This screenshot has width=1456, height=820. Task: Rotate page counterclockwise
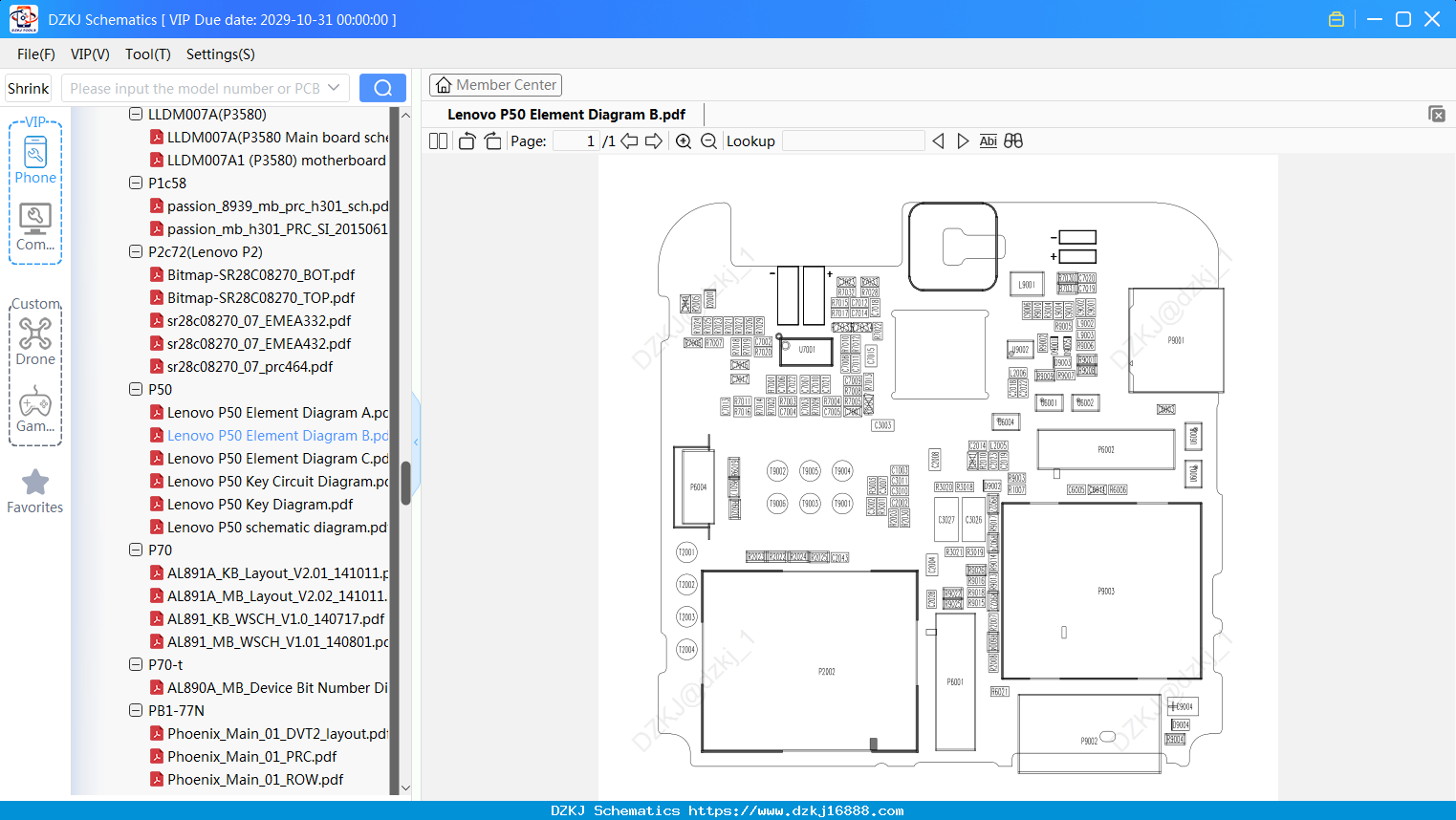467,141
